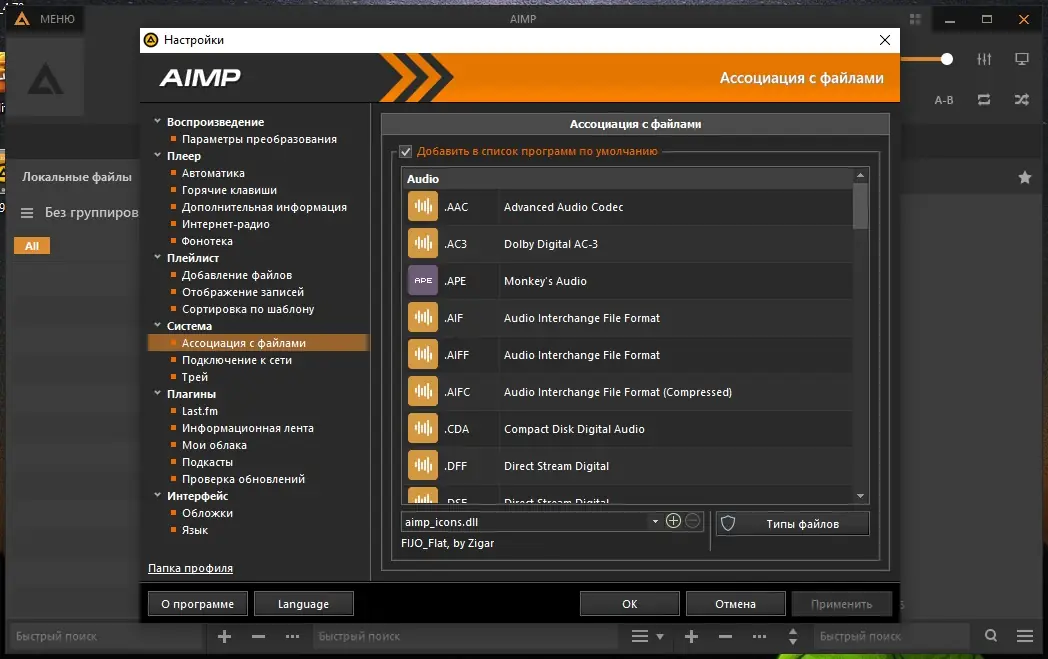Click the .AIF file type icon

[422, 317]
